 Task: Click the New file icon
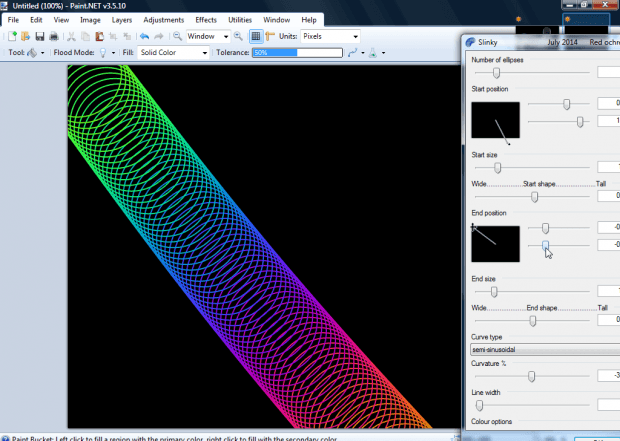(13, 36)
